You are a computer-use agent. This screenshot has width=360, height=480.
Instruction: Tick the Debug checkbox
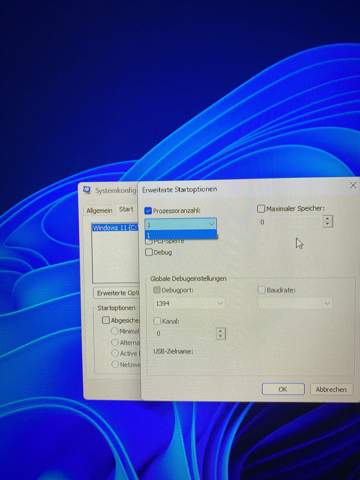click(149, 252)
